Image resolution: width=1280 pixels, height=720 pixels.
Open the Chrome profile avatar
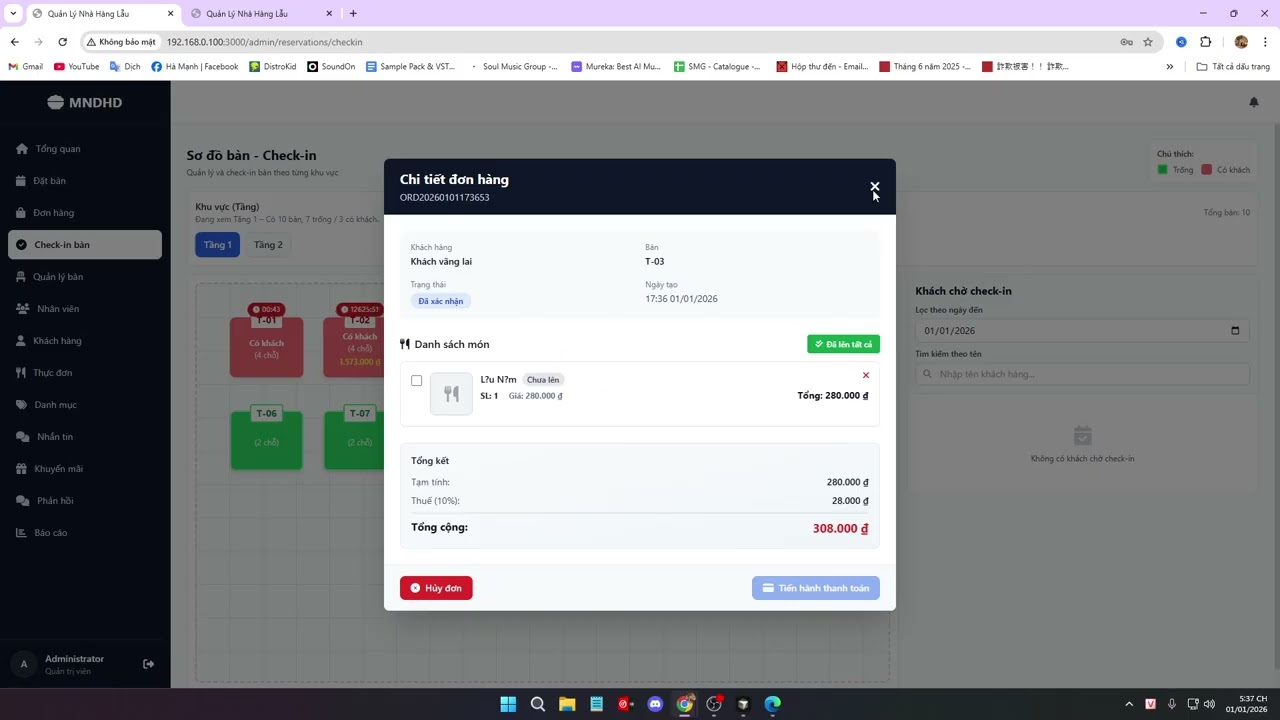(1241, 42)
